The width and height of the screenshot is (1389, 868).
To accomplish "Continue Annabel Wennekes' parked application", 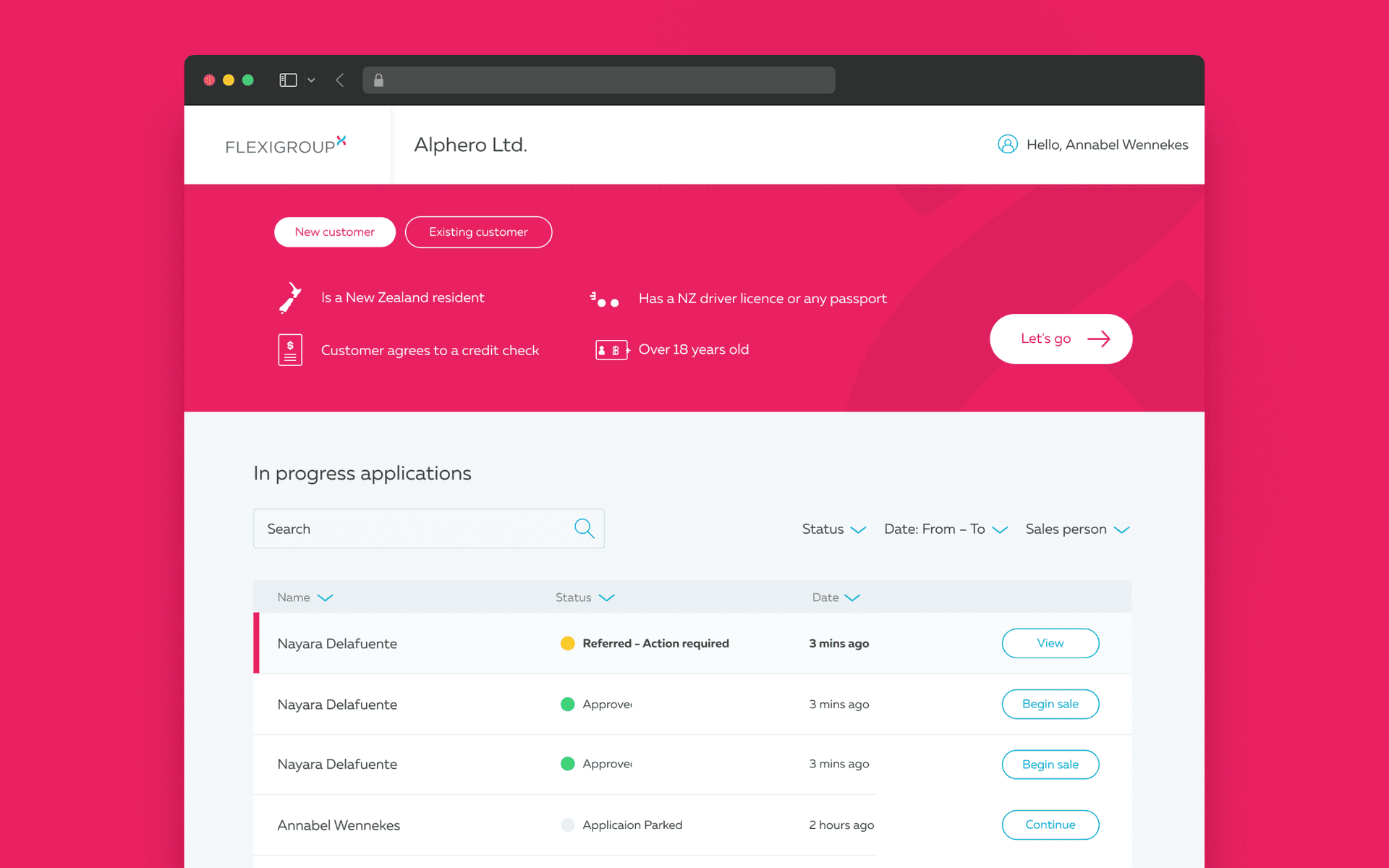I will 1050,825.
